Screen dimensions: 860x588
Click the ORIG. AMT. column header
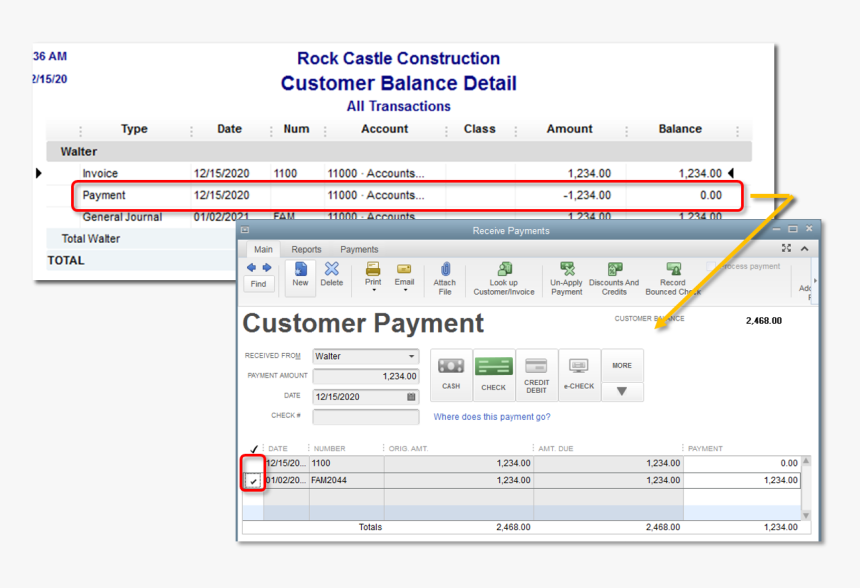pyautogui.click(x=408, y=449)
